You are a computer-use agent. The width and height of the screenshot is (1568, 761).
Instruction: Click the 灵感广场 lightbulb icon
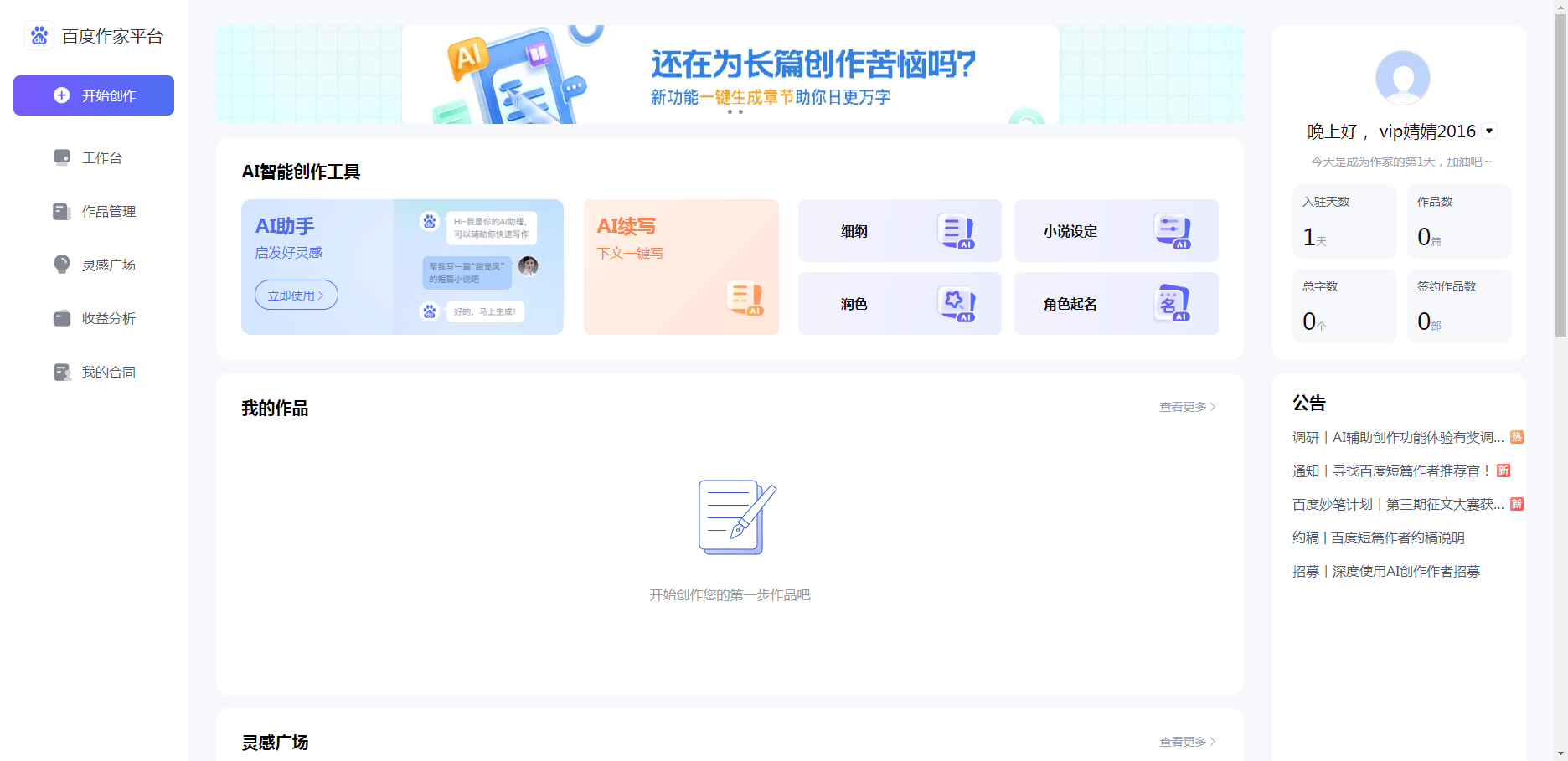[x=62, y=265]
